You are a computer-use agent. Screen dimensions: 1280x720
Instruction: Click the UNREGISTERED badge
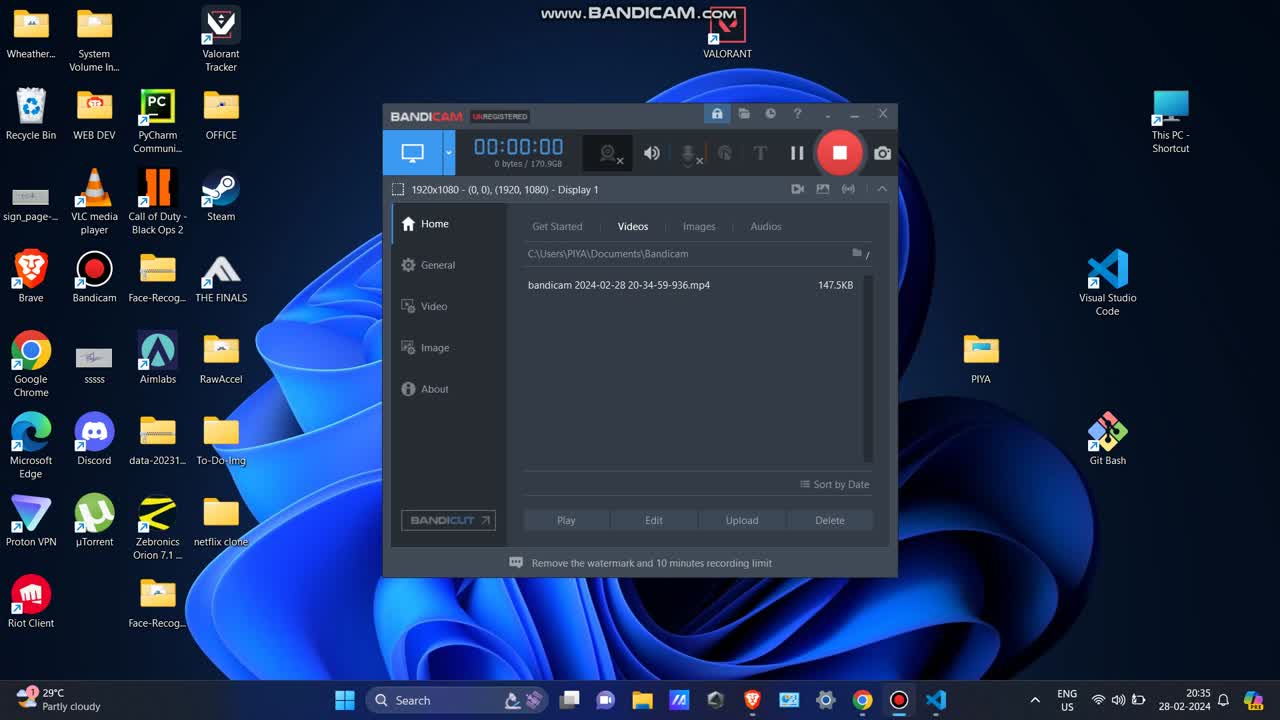(x=500, y=116)
